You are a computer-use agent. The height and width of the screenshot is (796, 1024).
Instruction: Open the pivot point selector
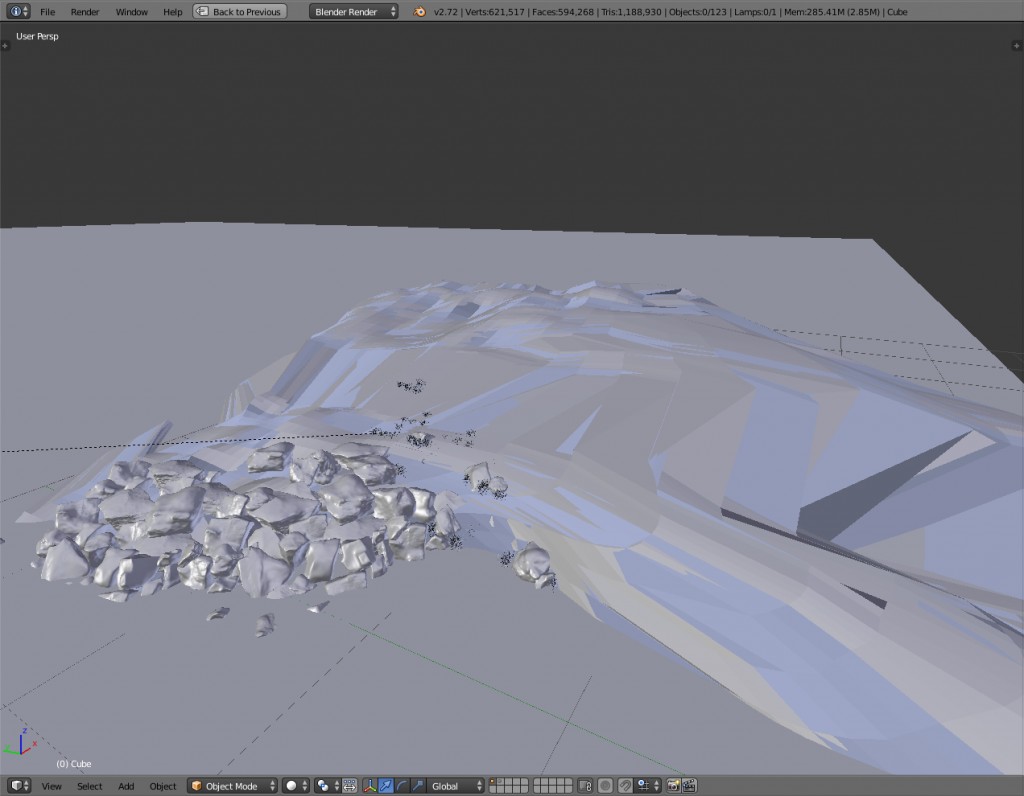(x=329, y=786)
